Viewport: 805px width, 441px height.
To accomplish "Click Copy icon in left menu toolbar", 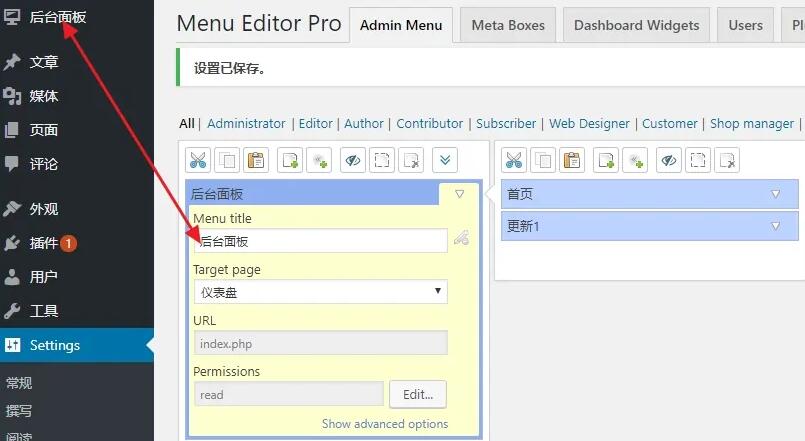I will pyautogui.click(x=227, y=160).
